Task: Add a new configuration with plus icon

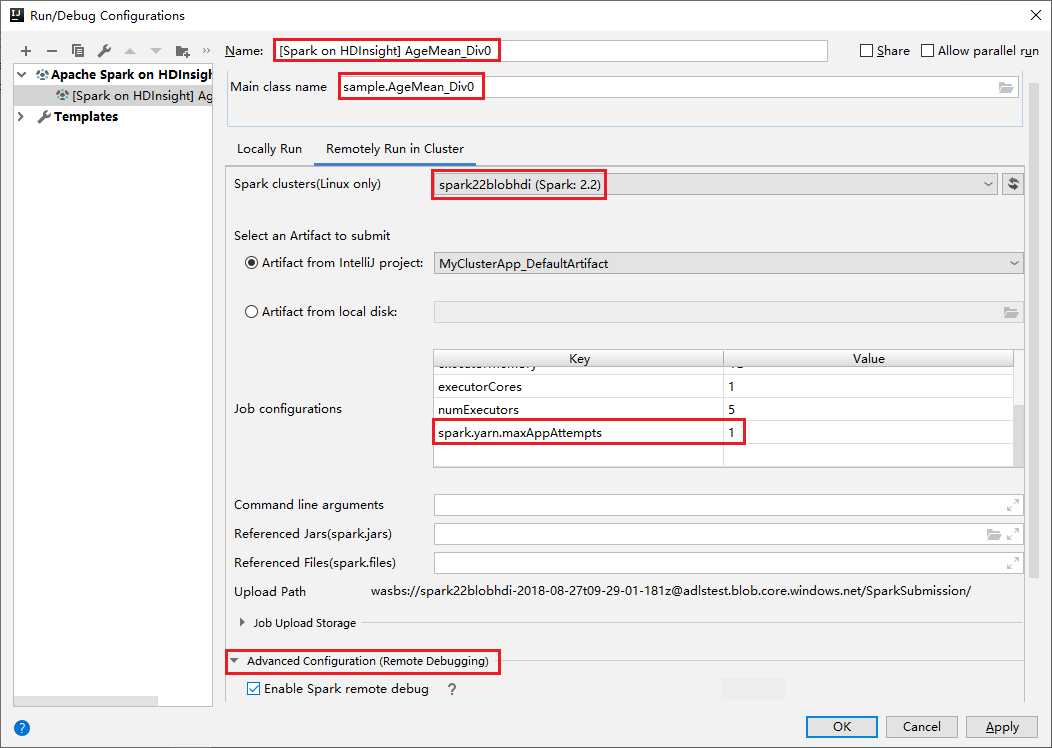Action: click(x=26, y=51)
